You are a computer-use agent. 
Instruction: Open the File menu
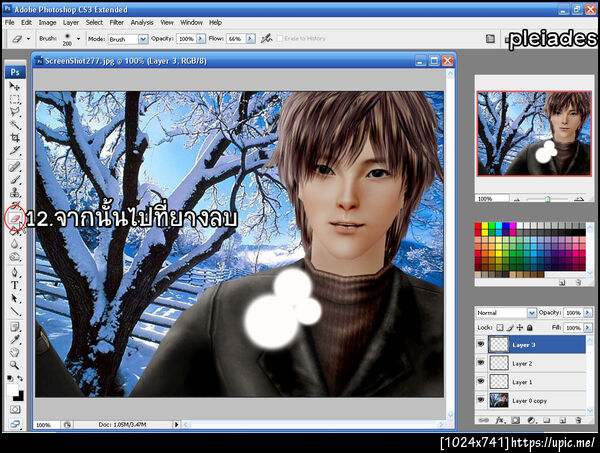(10, 23)
